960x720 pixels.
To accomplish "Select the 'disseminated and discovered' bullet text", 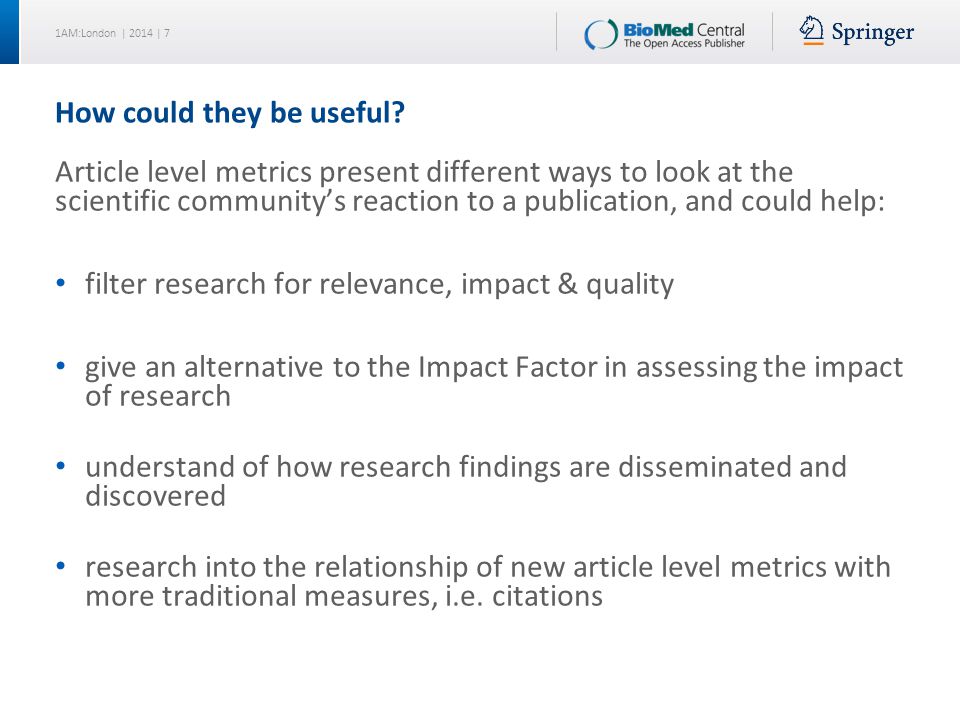I will [x=466, y=481].
